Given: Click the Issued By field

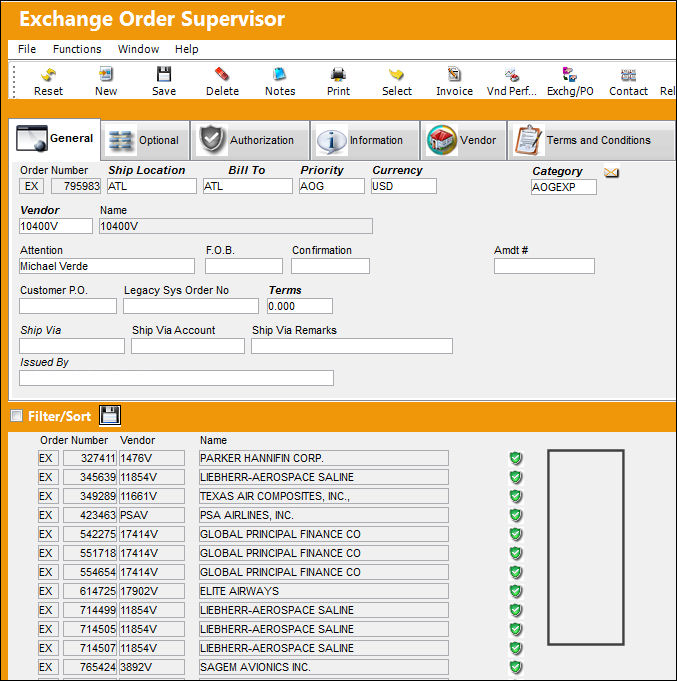Looking at the screenshot, I should click(176, 378).
